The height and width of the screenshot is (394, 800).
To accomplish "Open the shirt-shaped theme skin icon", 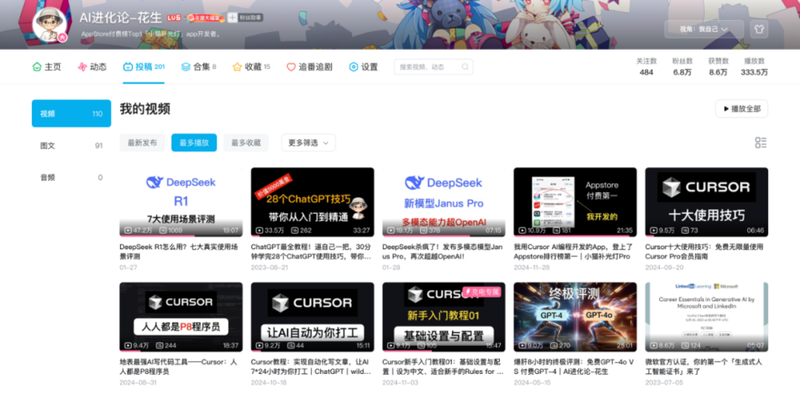I will tap(759, 29).
